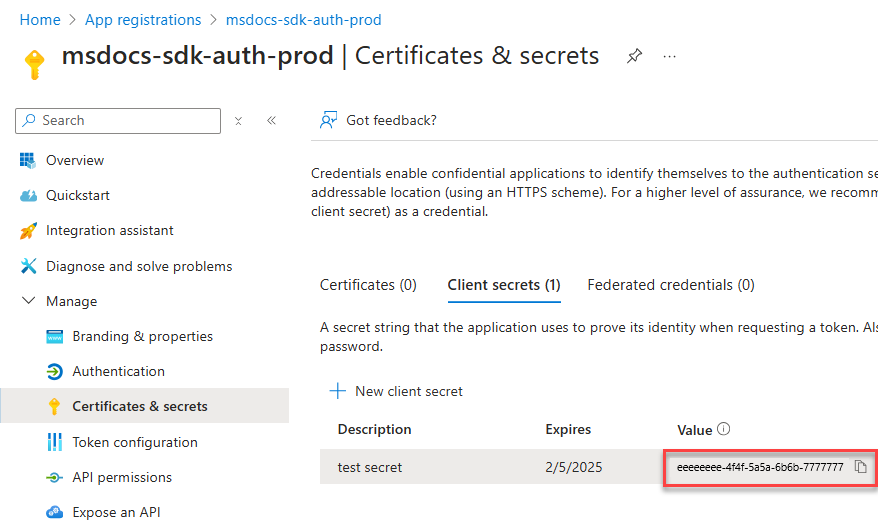This screenshot has width=878, height=527.
Task: Open Authentication in the Manage menu
Action: click(118, 371)
